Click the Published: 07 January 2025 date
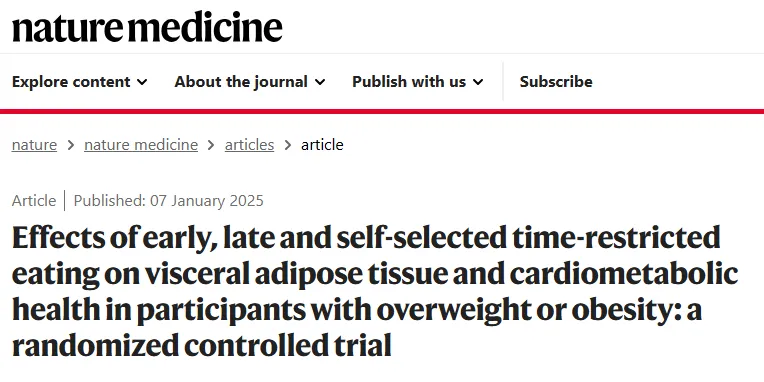 pyautogui.click(x=169, y=201)
